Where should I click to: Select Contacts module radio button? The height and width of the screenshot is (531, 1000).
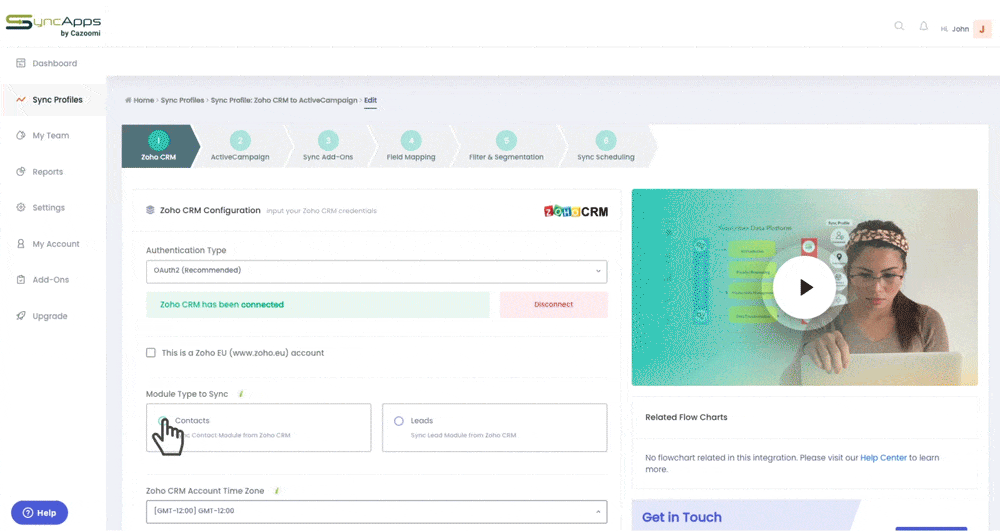[163, 421]
